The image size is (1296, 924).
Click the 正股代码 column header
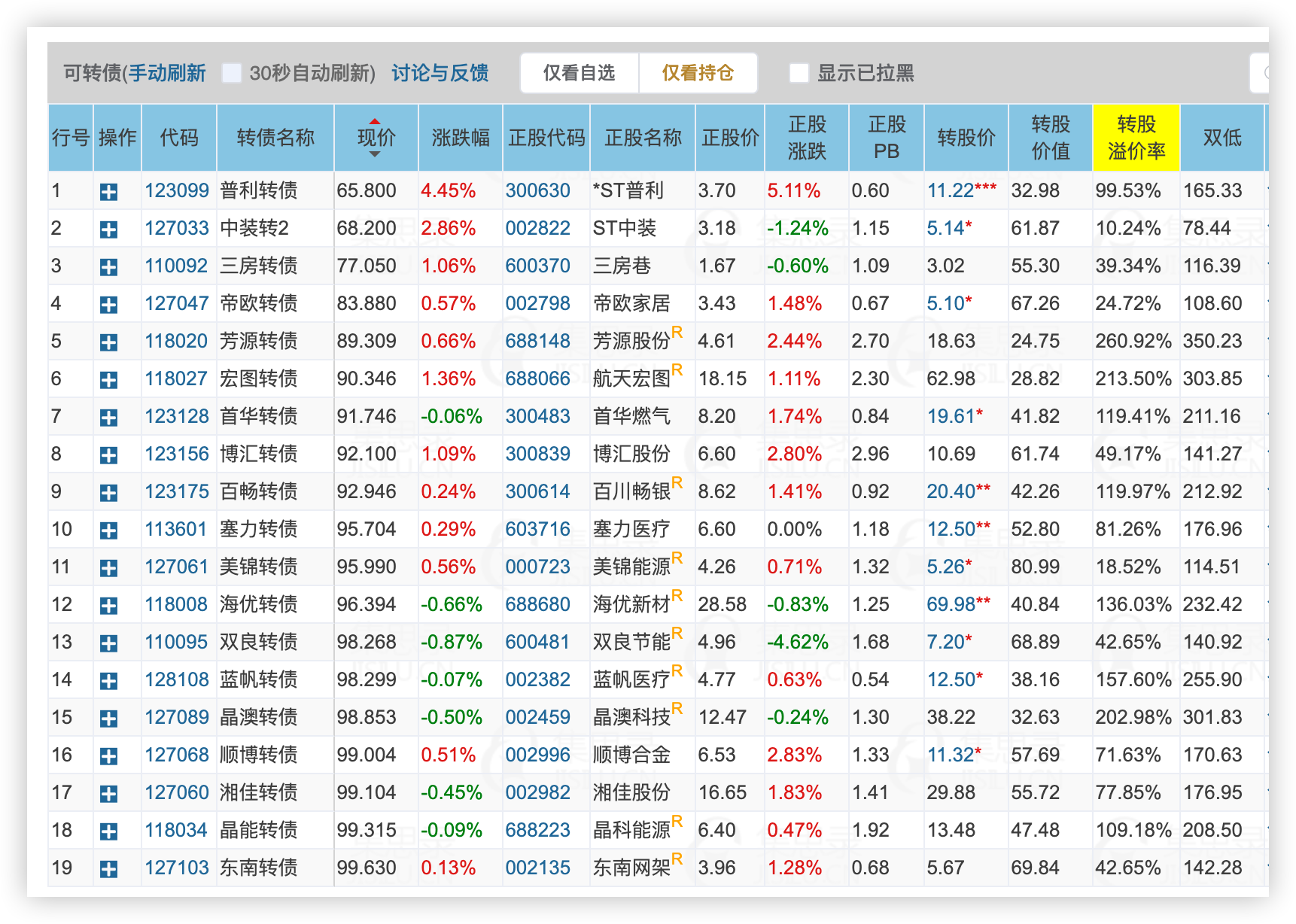pyautogui.click(x=546, y=138)
